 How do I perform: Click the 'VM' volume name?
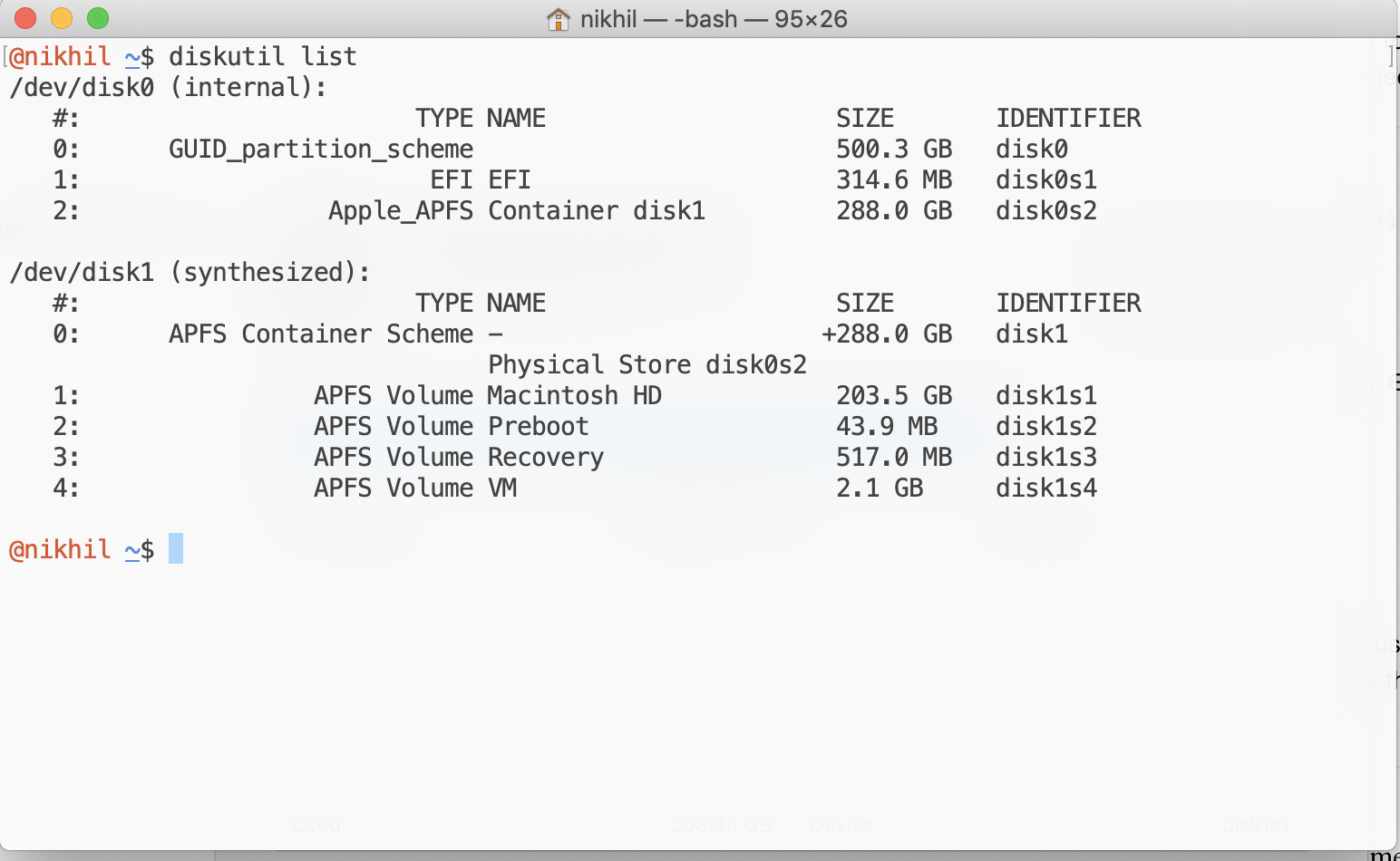502,488
